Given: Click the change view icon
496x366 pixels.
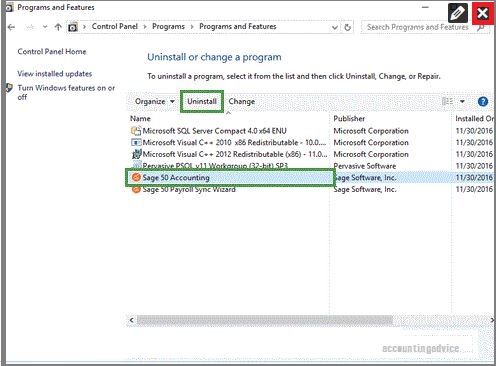Looking at the screenshot, I should 447,101.
